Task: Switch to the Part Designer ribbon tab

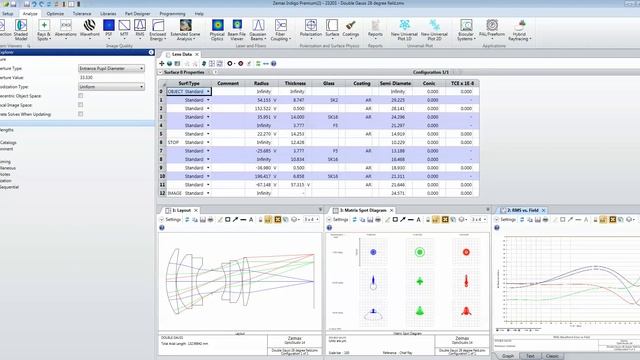Action: pos(138,13)
